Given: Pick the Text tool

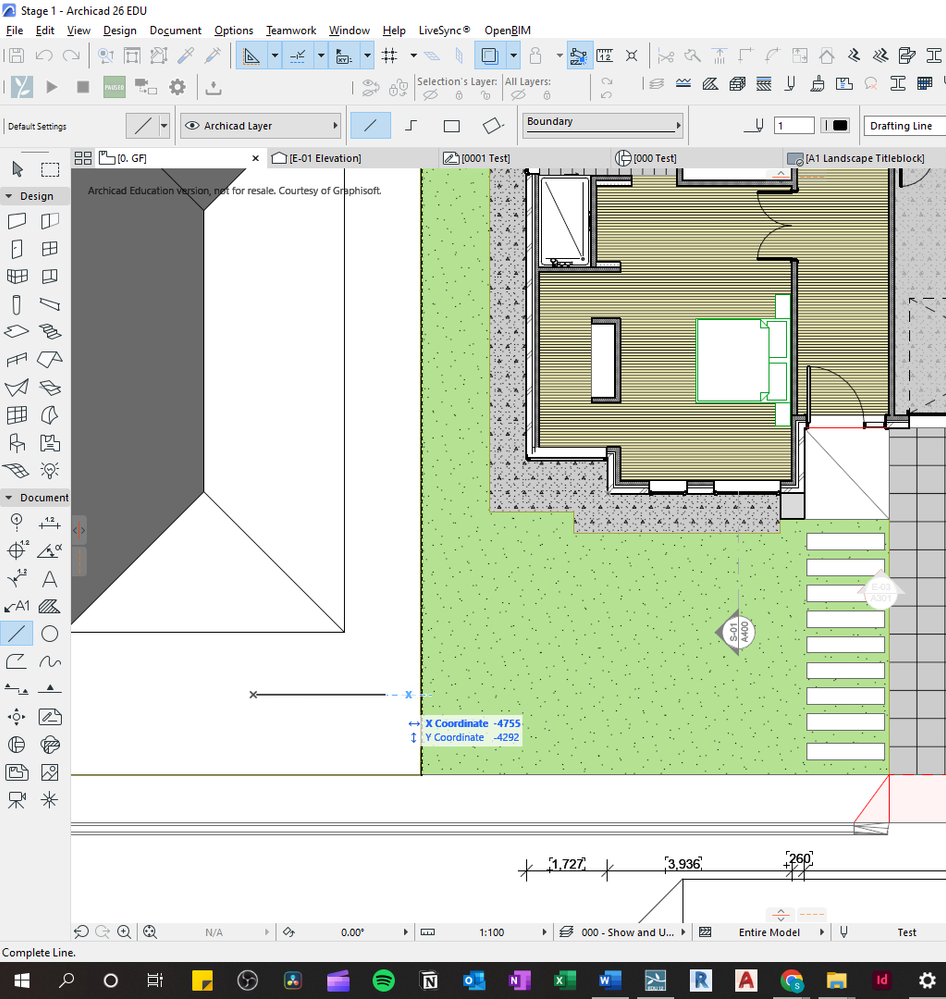Looking at the screenshot, I should 49,578.
